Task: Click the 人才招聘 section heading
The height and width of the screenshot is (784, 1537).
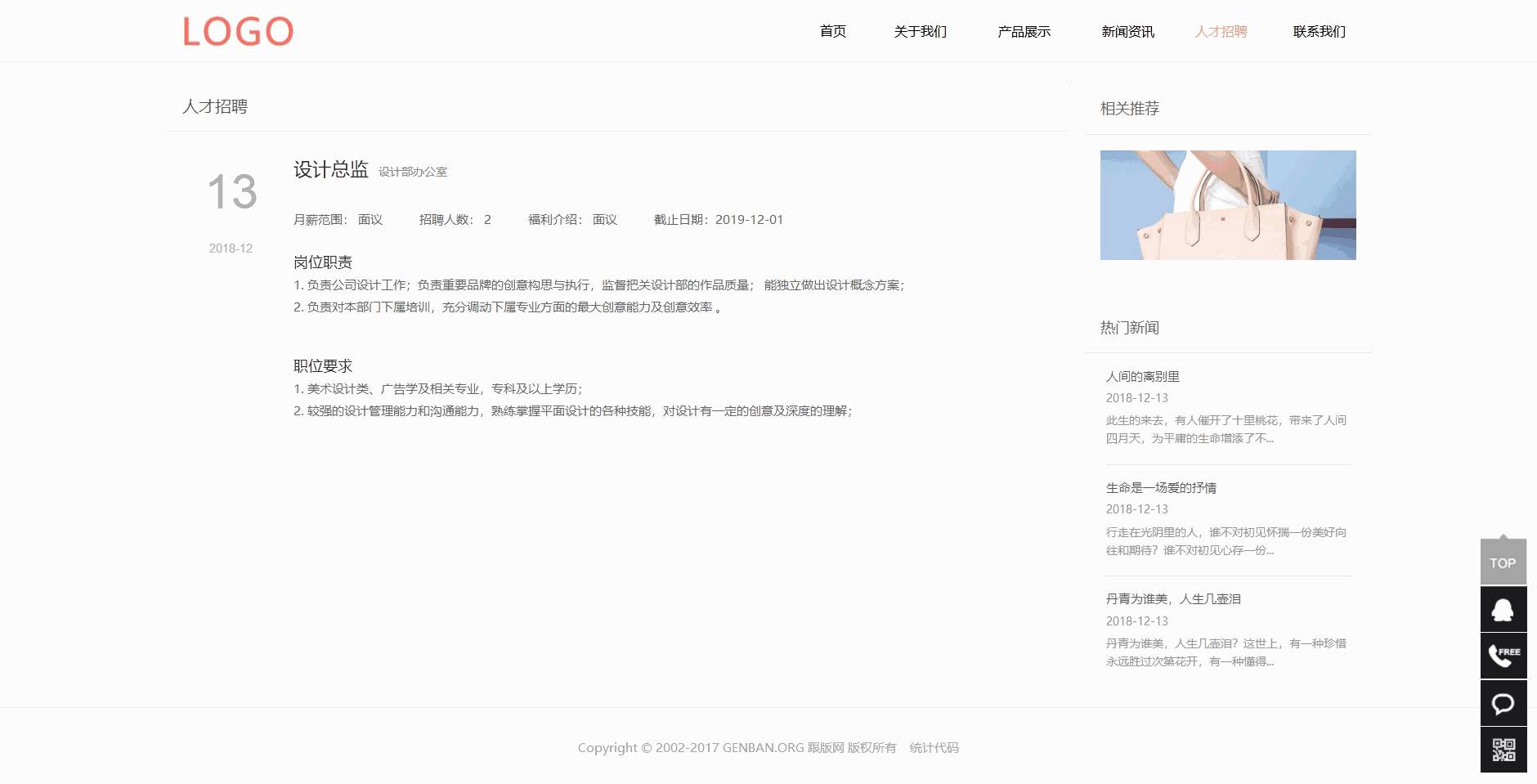Action: 215,106
